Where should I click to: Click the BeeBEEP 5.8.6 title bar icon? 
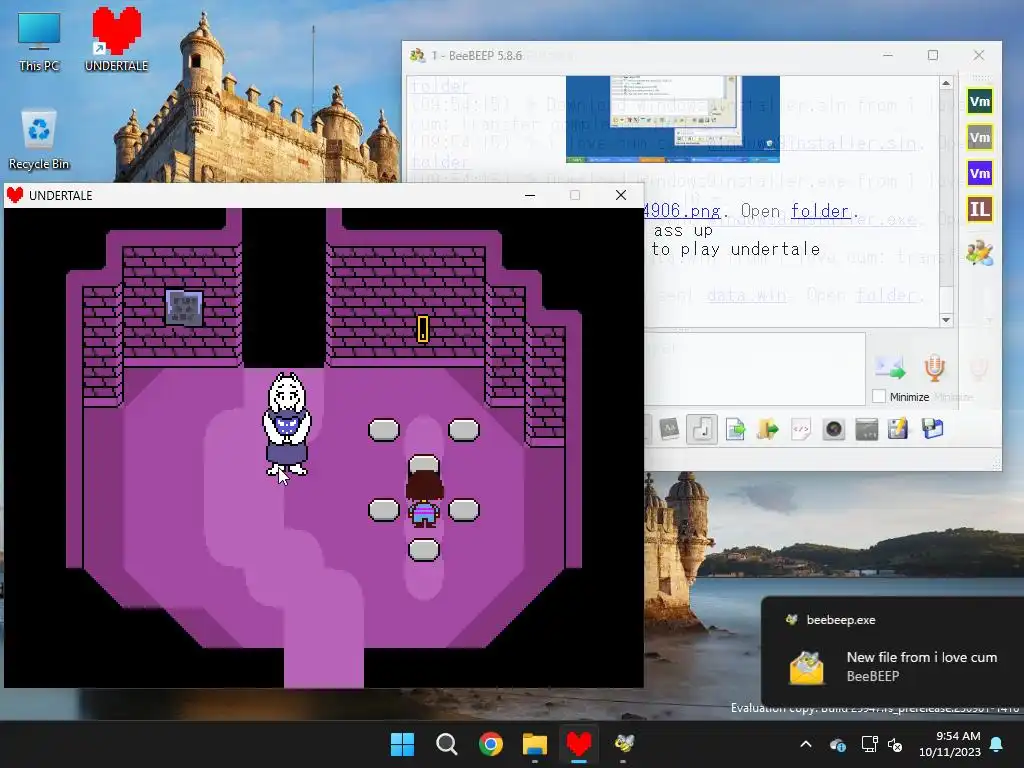417,56
